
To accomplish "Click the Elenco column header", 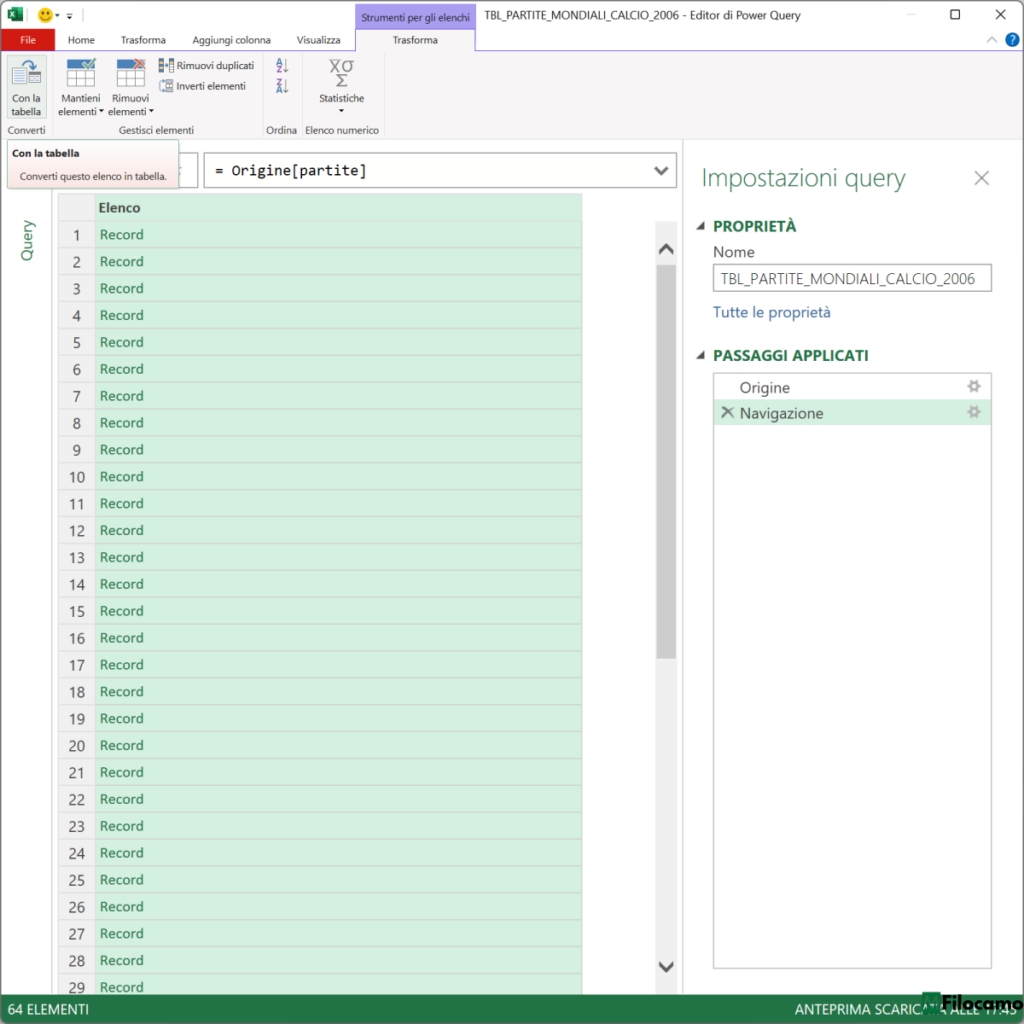I will [338, 208].
